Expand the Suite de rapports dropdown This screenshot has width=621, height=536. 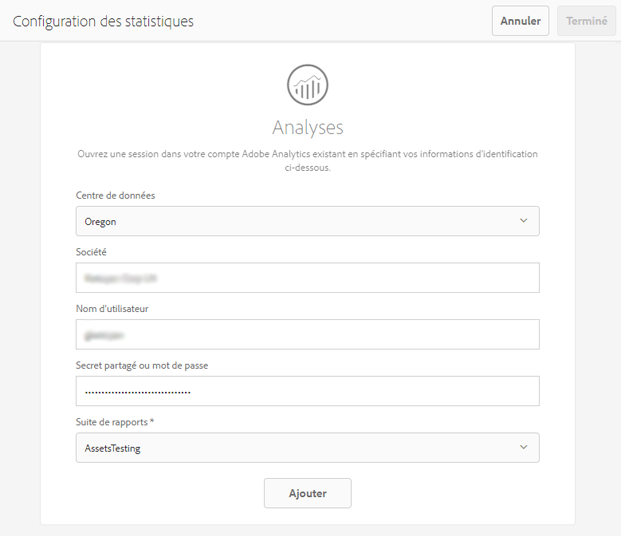(x=307, y=448)
